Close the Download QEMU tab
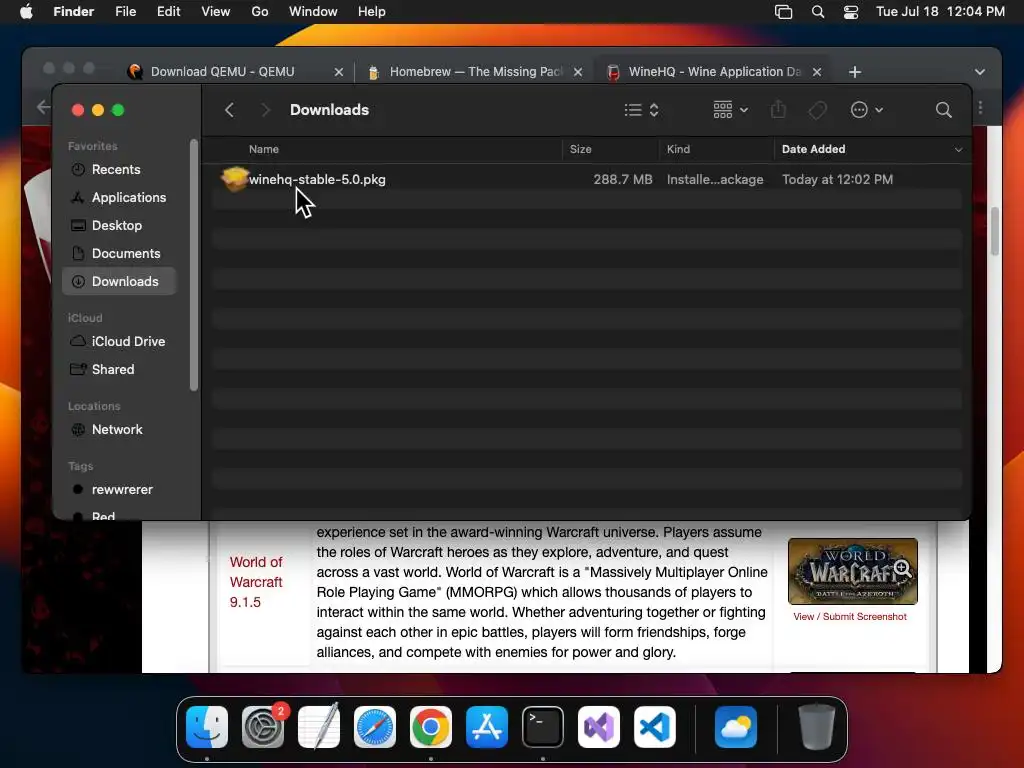This screenshot has height=768, width=1024. pyautogui.click(x=338, y=72)
